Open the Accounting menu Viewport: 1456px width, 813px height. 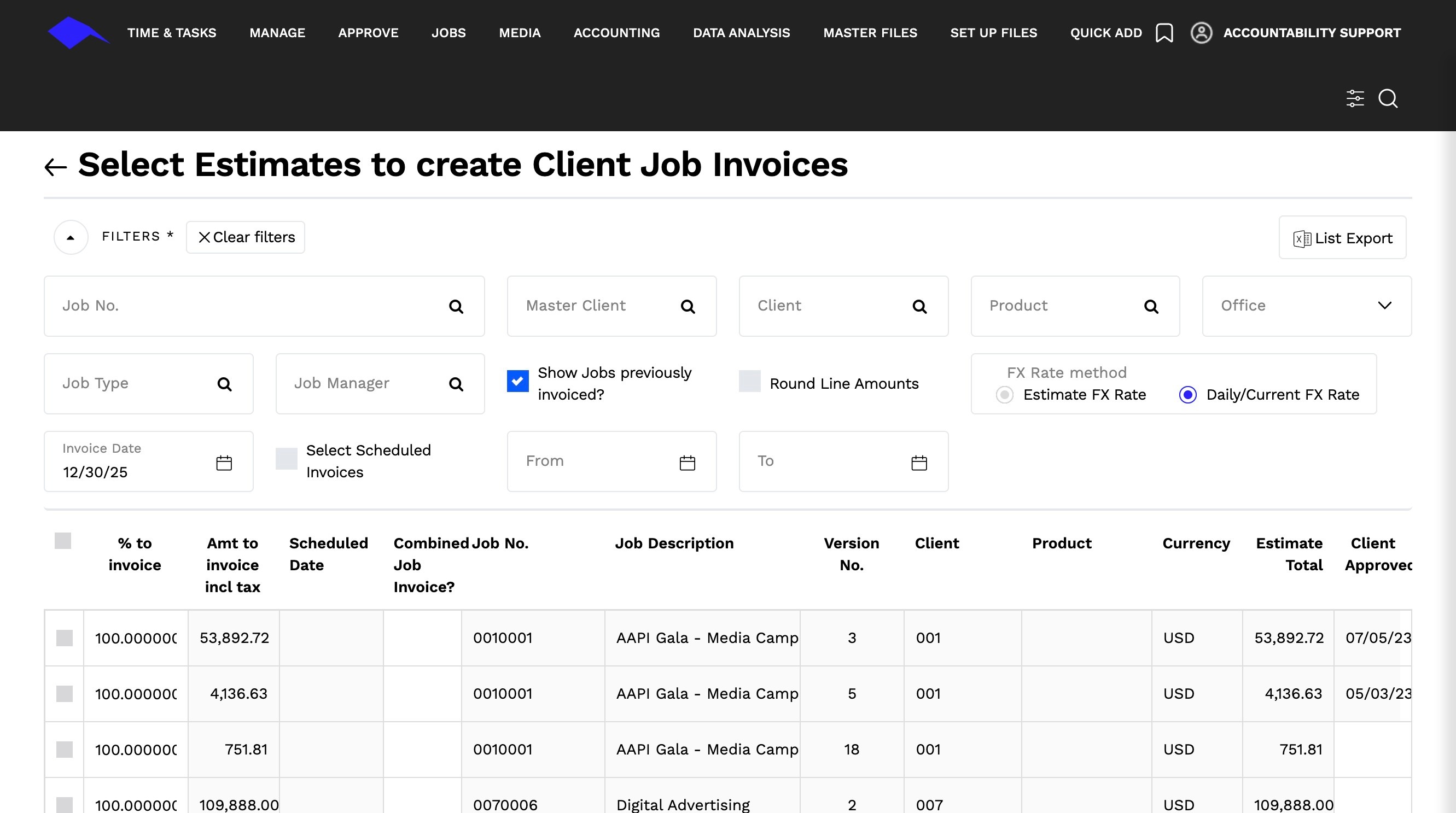[616, 33]
